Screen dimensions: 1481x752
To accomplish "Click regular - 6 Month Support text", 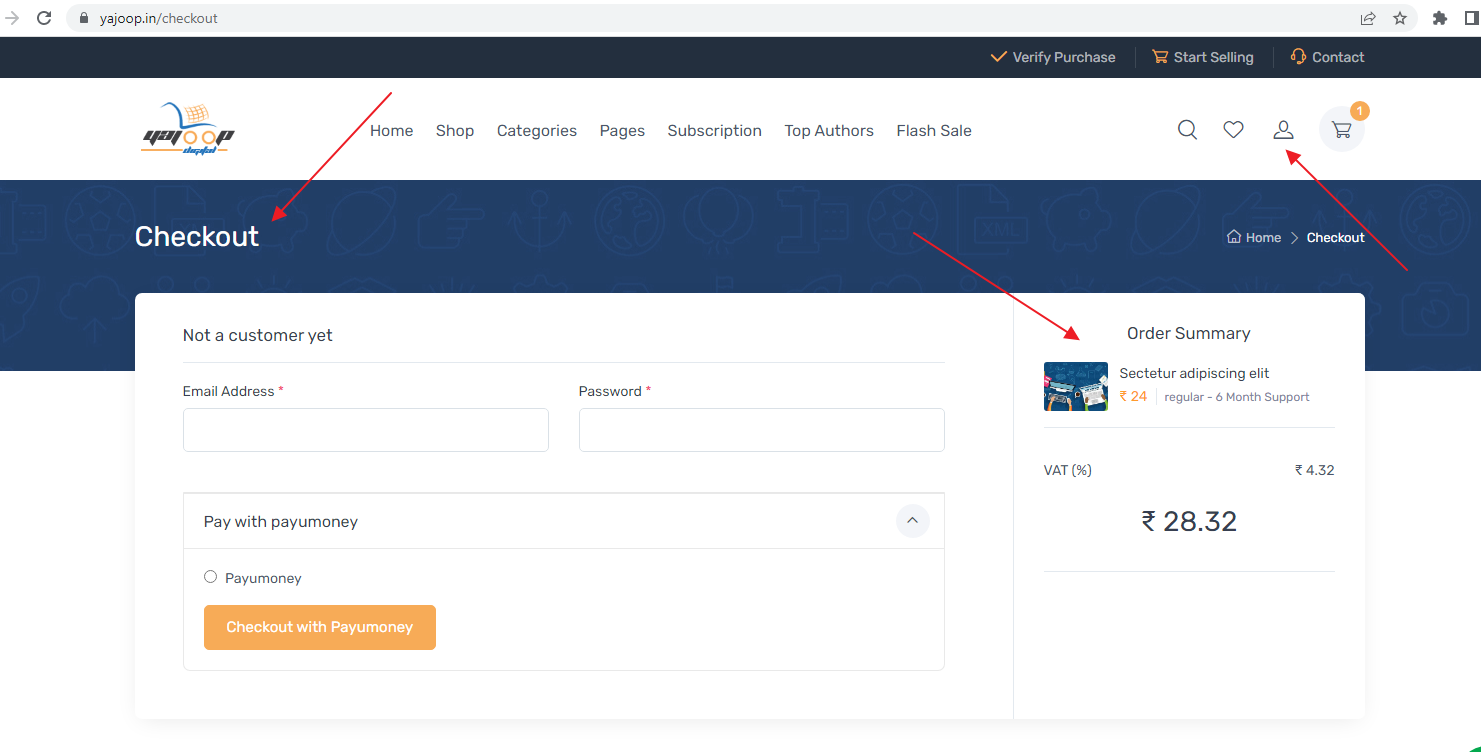I will [x=1237, y=397].
